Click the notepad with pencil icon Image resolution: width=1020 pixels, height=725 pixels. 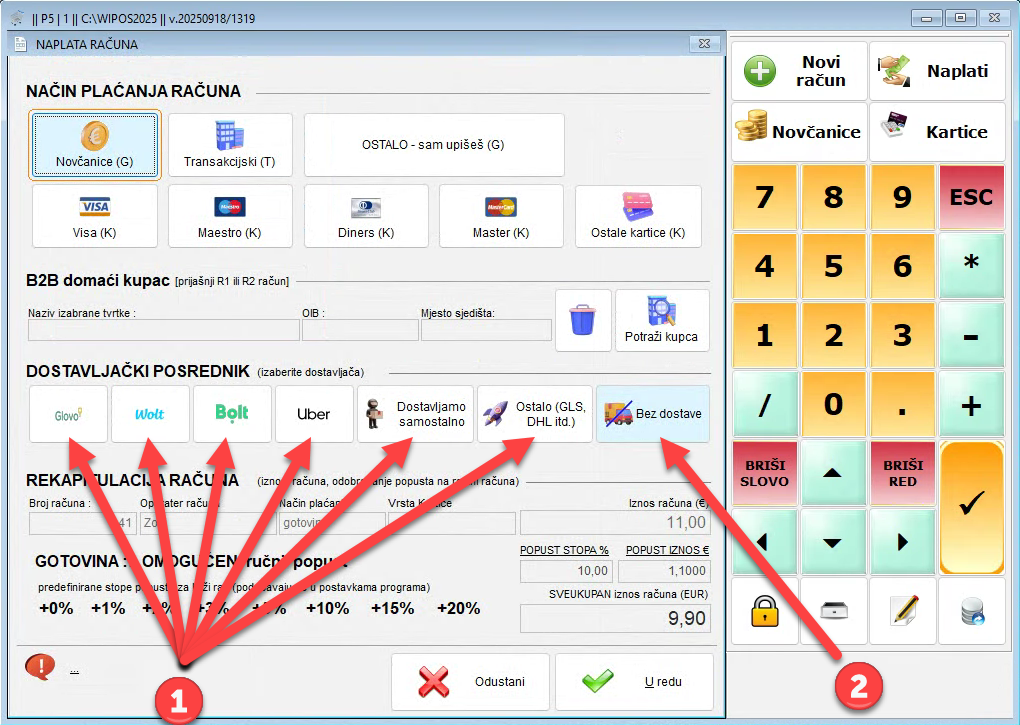coord(903,611)
